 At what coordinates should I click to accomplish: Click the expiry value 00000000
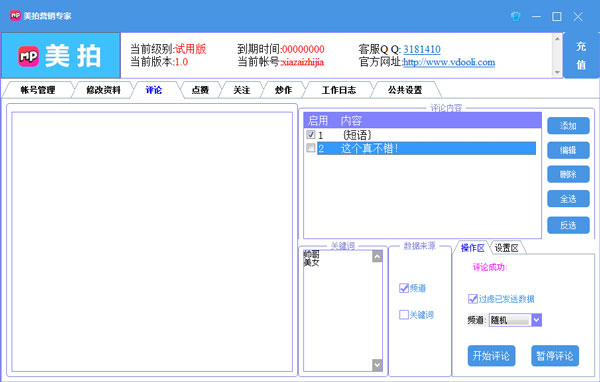(x=303, y=49)
